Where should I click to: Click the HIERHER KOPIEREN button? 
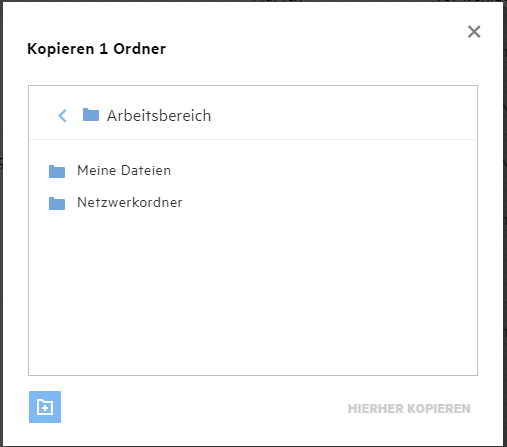pyautogui.click(x=409, y=409)
